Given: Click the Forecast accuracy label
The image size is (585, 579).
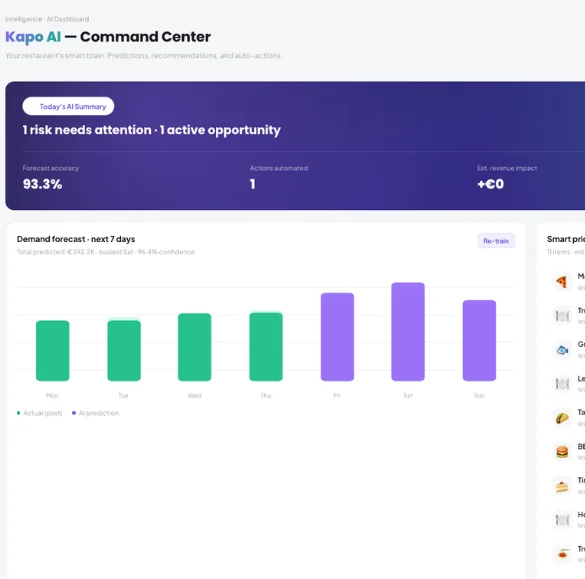Looking at the screenshot, I should click(51, 168).
